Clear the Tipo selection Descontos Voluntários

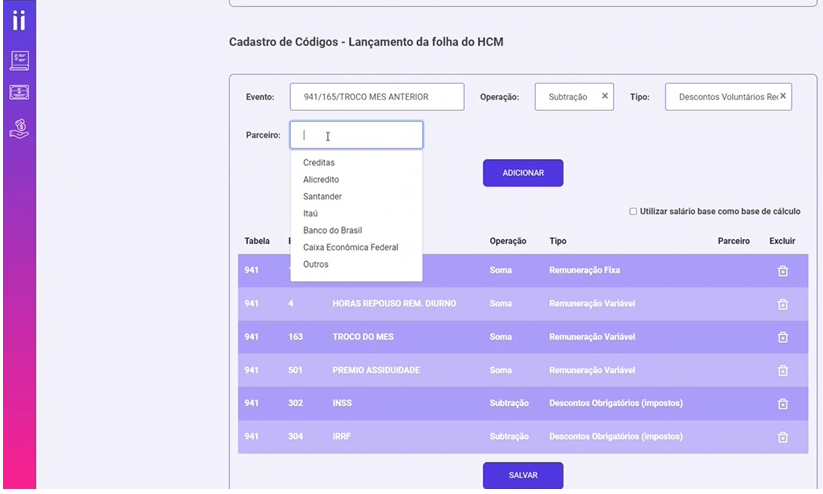coord(783,96)
